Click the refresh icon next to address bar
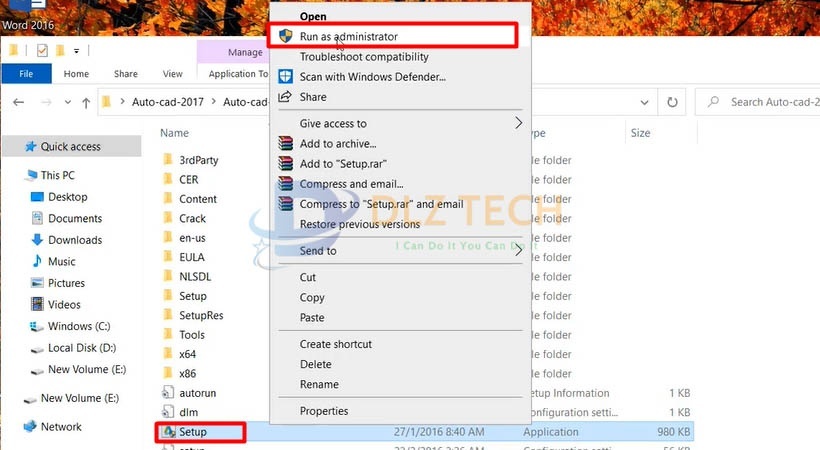This screenshot has height=450, width=820. coord(675,102)
